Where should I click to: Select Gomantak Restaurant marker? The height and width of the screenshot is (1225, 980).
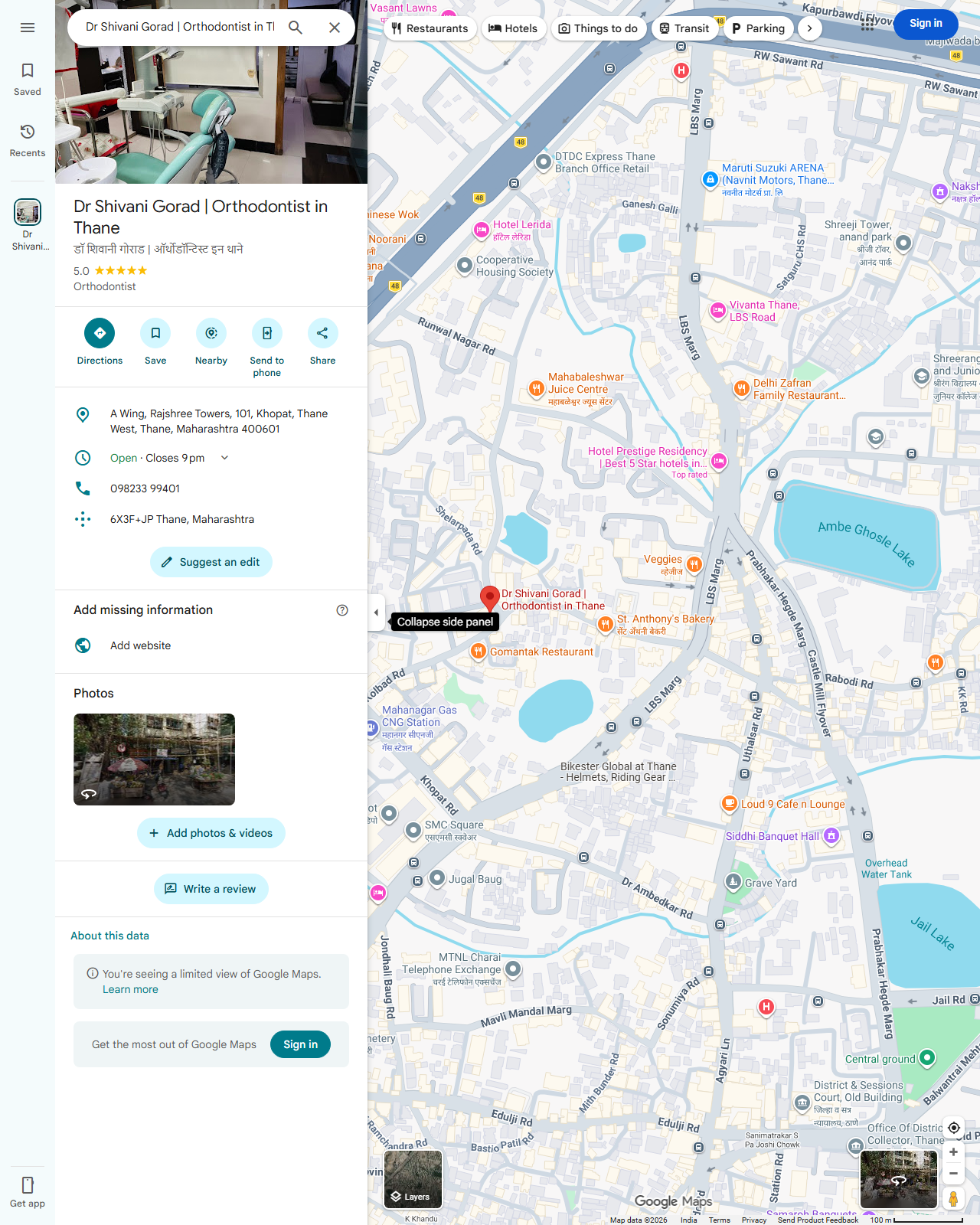[x=479, y=652]
